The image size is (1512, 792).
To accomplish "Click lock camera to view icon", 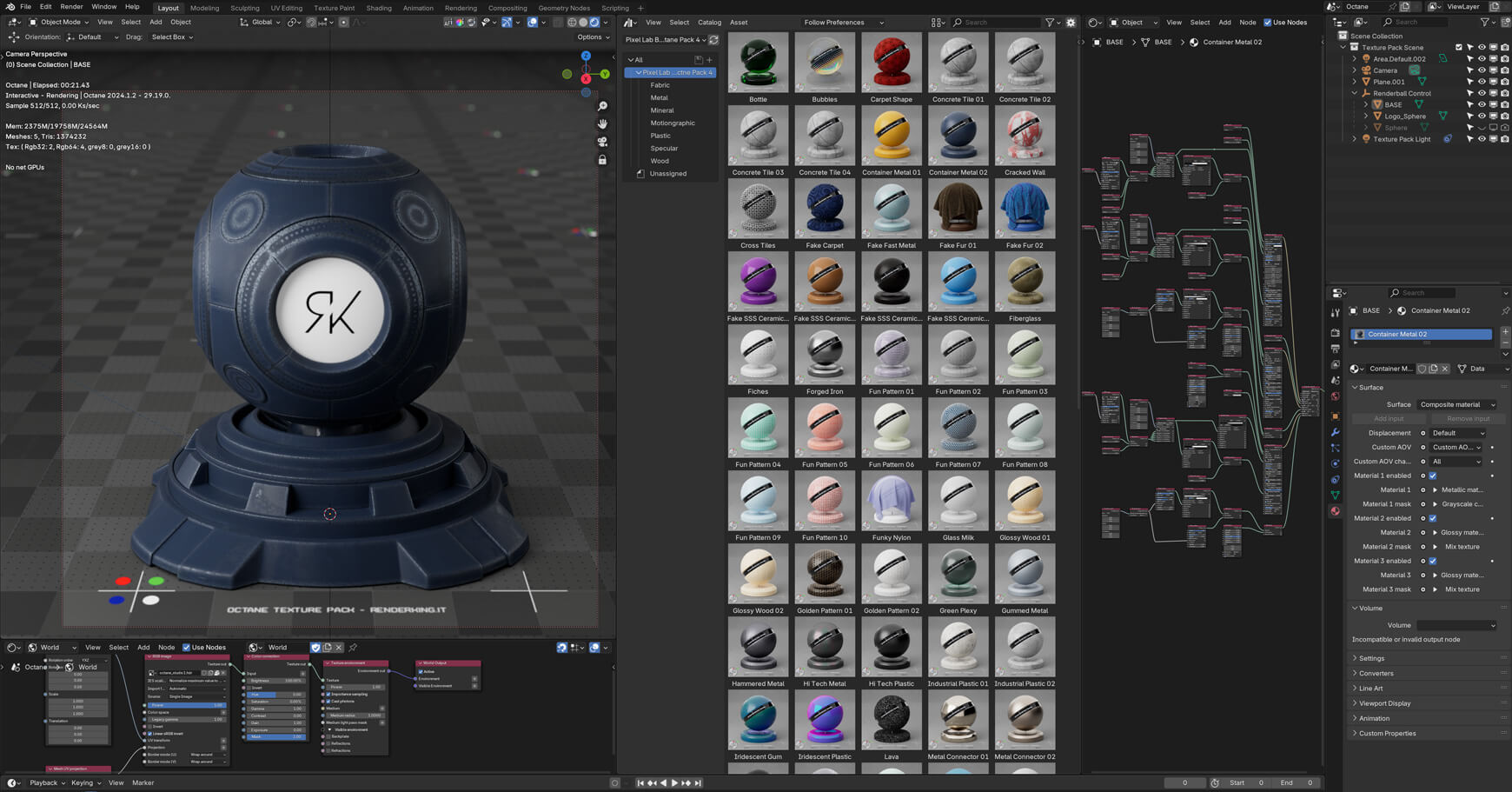I will [602, 160].
